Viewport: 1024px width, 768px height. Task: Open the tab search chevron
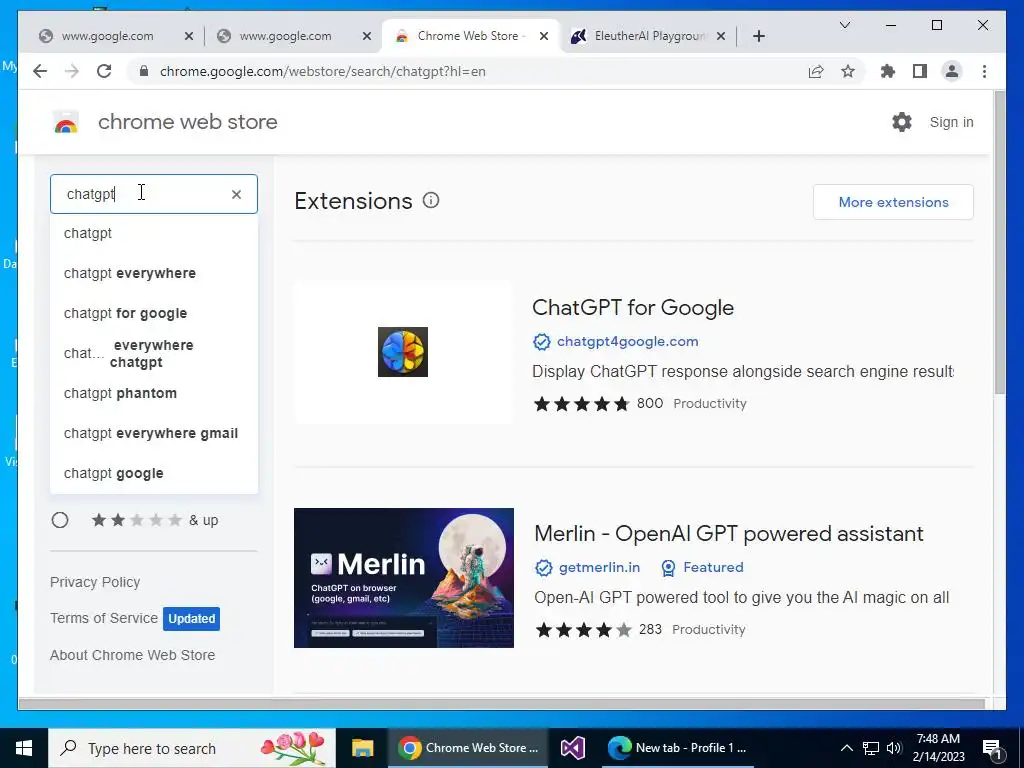click(844, 25)
